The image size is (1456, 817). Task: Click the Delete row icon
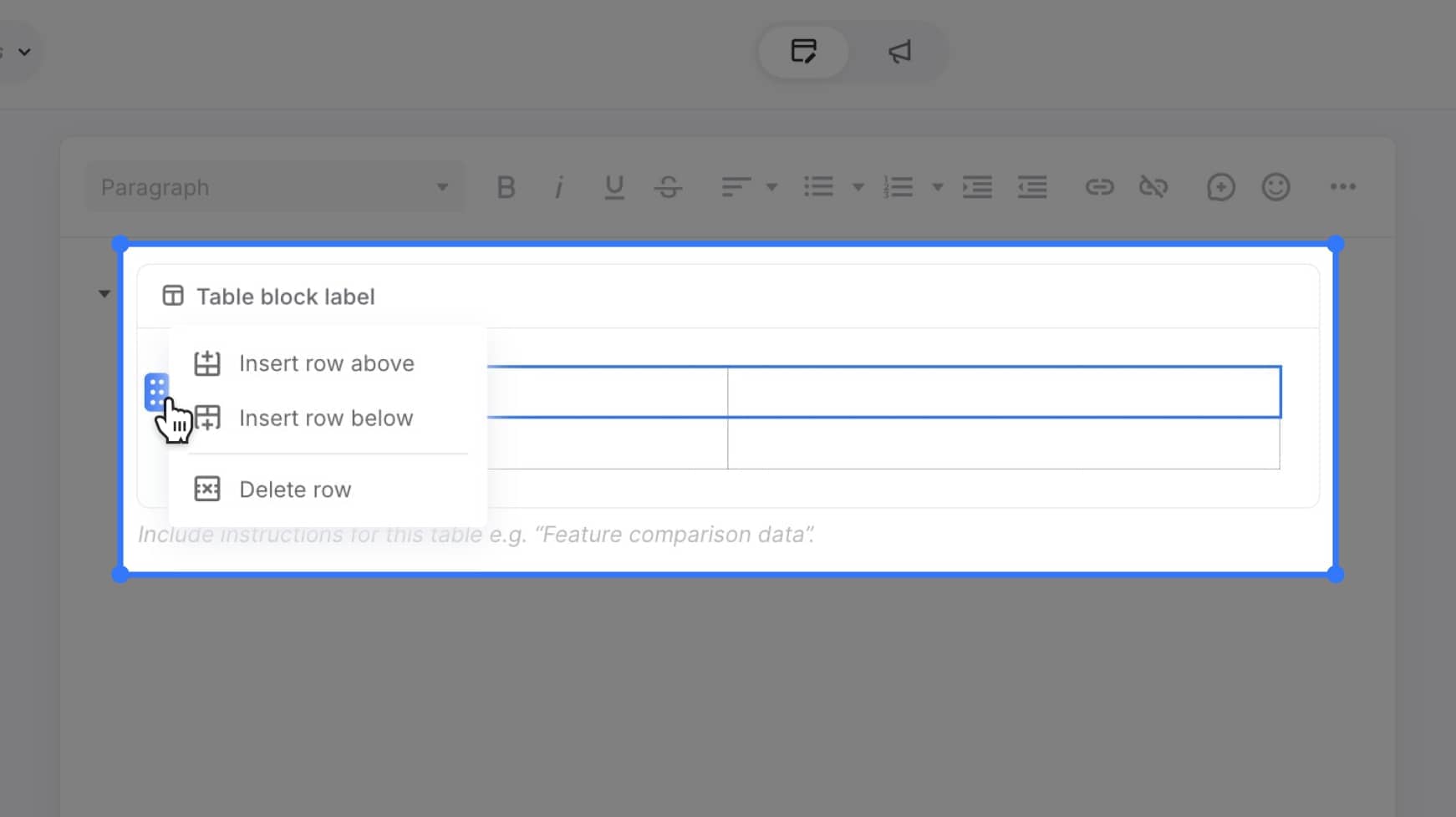pos(207,489)
